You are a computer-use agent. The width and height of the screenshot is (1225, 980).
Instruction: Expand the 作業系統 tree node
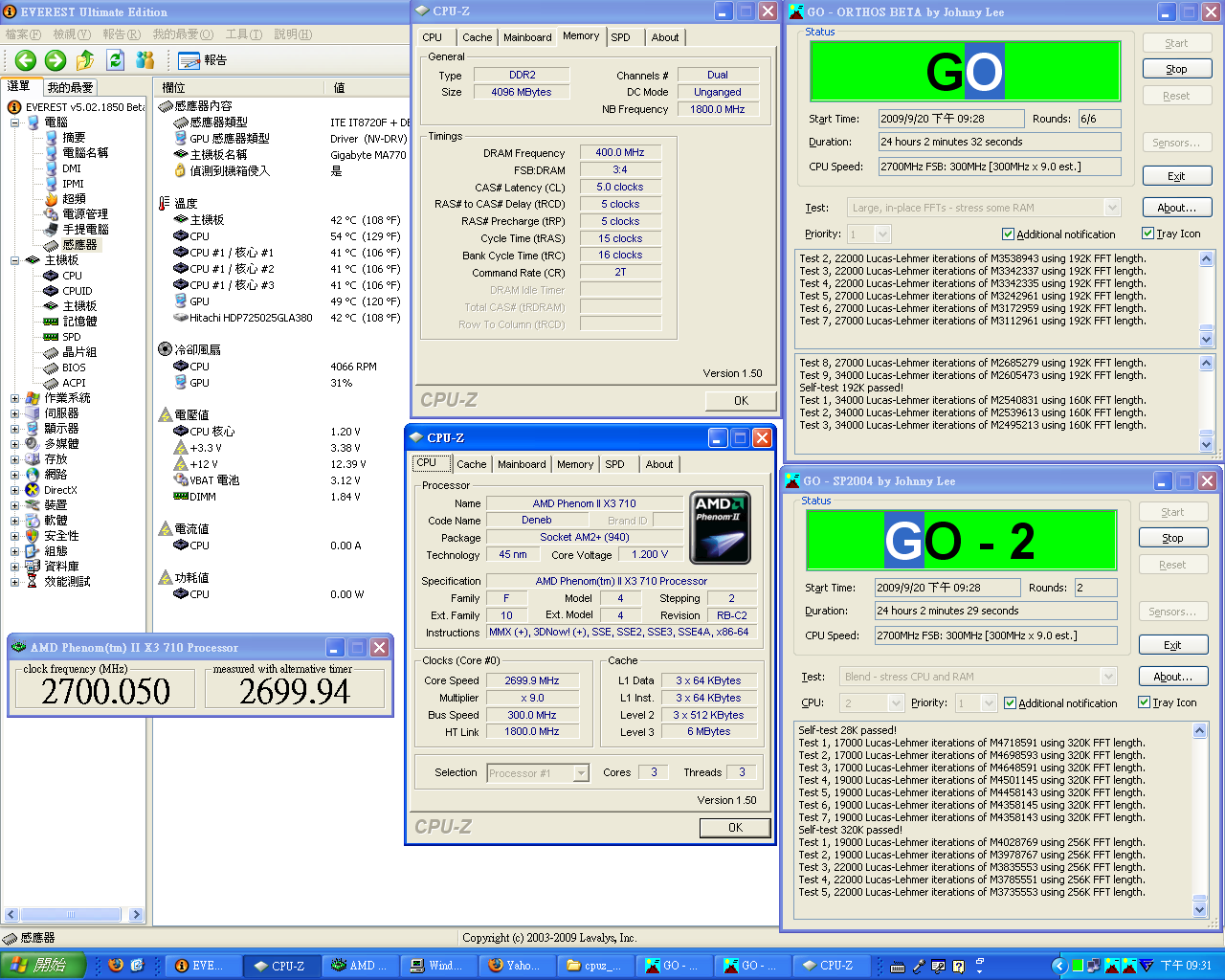(x=14, y=398)
